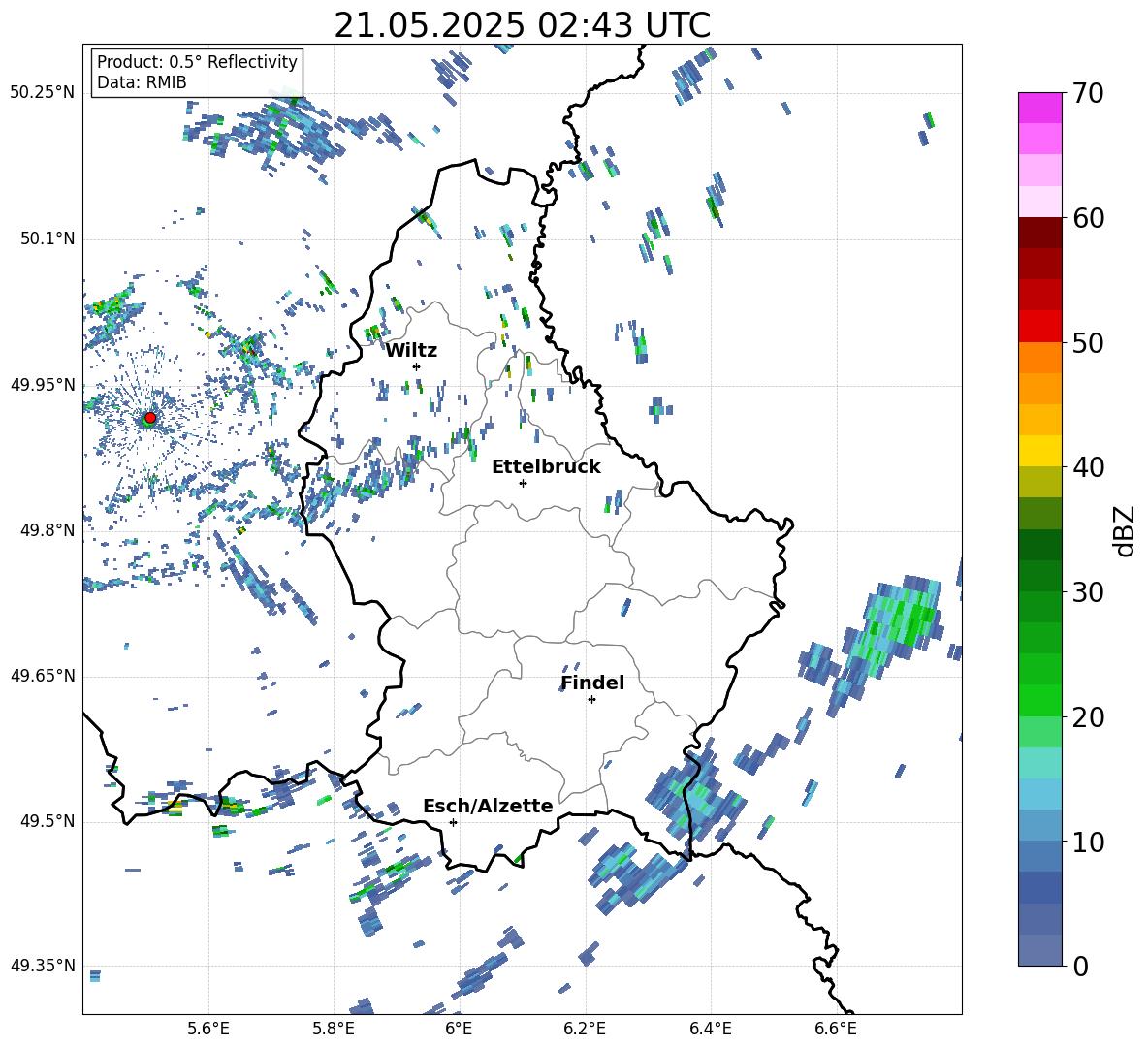Click the 49.35°N latitude label
The height and width of the screenshot is (1048, 1148).
pyautogui.click(x=42, y=966)
